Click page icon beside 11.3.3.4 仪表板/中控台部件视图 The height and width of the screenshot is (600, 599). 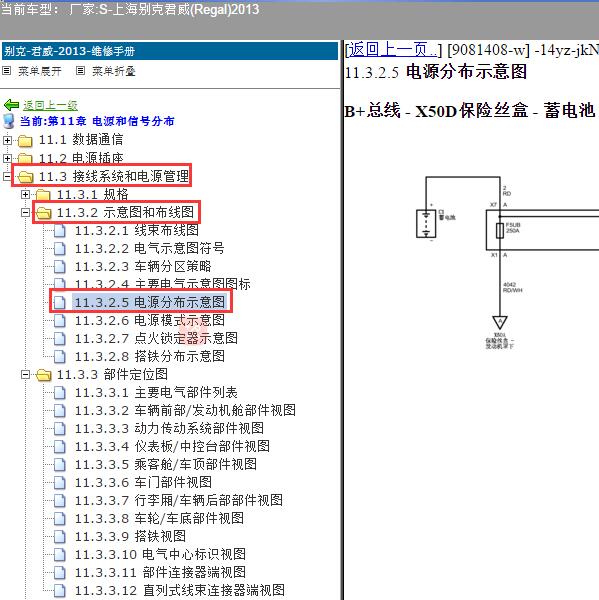(60, 447)
